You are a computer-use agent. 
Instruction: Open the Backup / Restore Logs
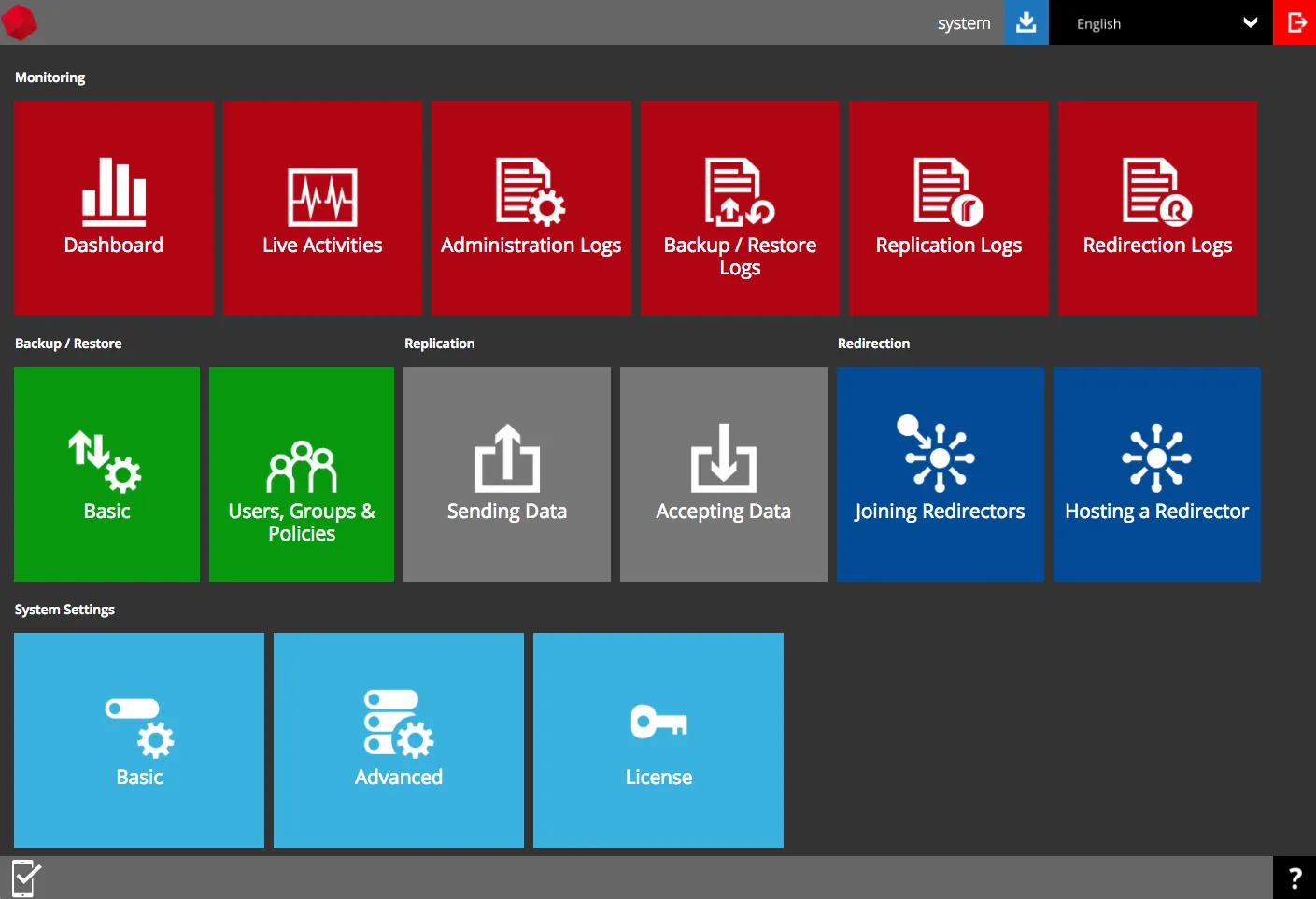click(x=739, y=207)
